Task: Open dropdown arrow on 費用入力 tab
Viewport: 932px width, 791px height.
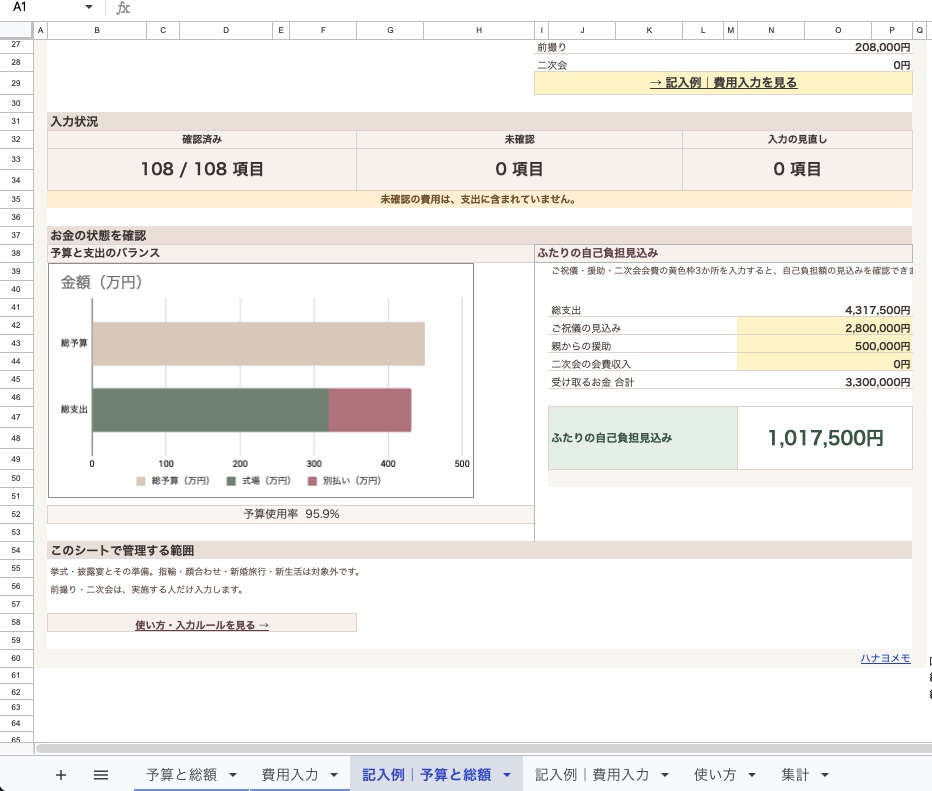Action: coord(334,774)
